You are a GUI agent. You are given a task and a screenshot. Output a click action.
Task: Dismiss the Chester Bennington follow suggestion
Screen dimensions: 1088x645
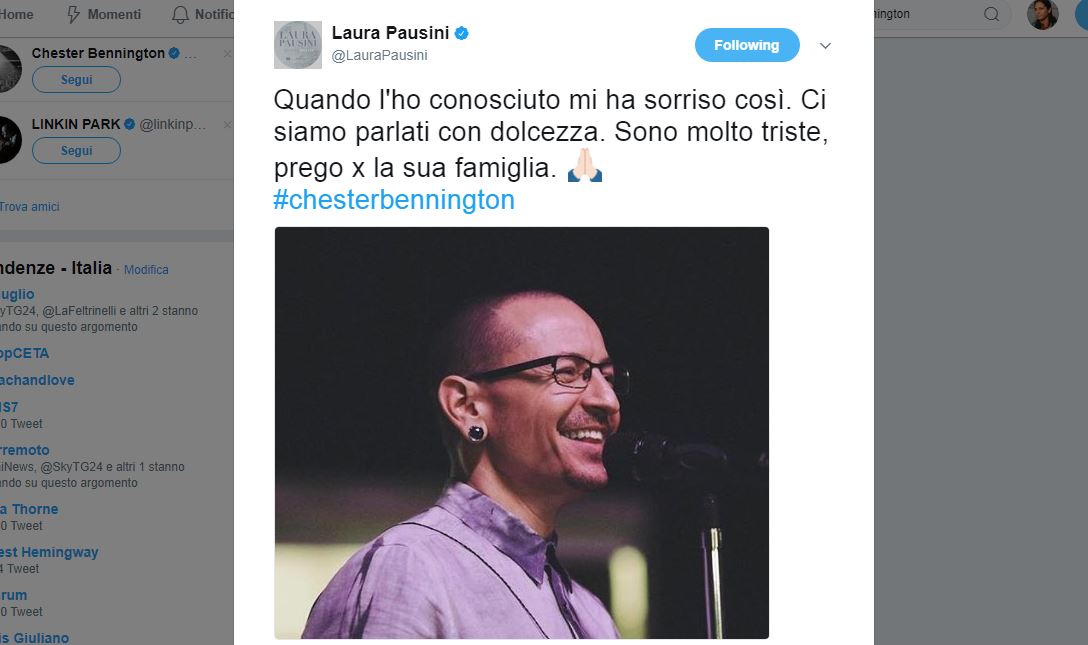[x=228, y=53]
